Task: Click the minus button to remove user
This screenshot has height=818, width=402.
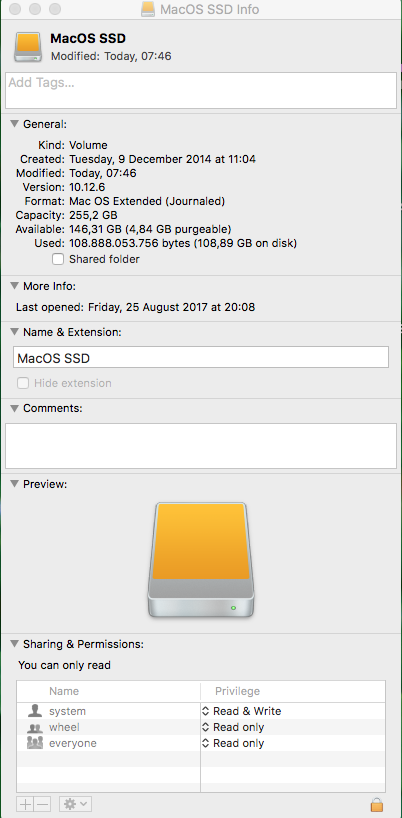Action: 42,804
